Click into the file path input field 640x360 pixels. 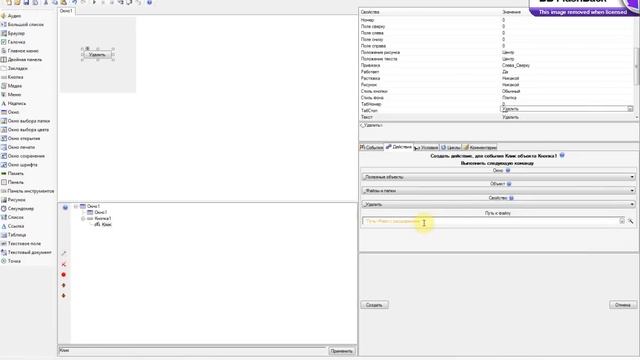tap(490, 221)
